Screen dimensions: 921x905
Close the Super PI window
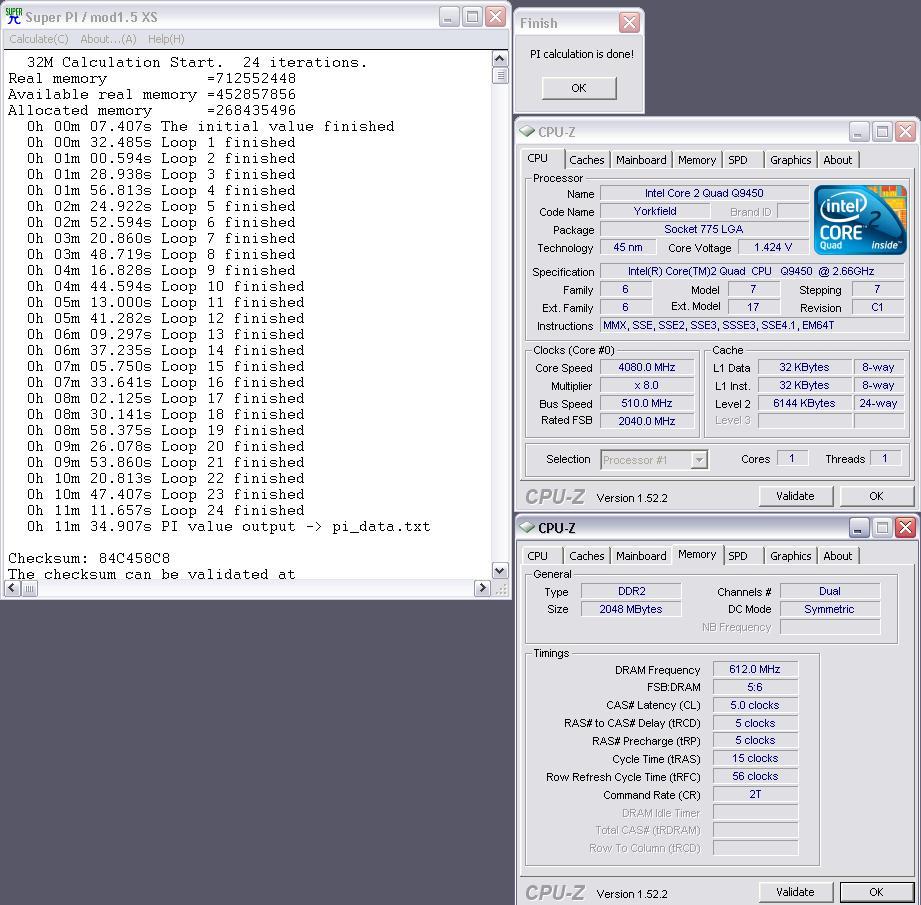[x=496, y=16]
